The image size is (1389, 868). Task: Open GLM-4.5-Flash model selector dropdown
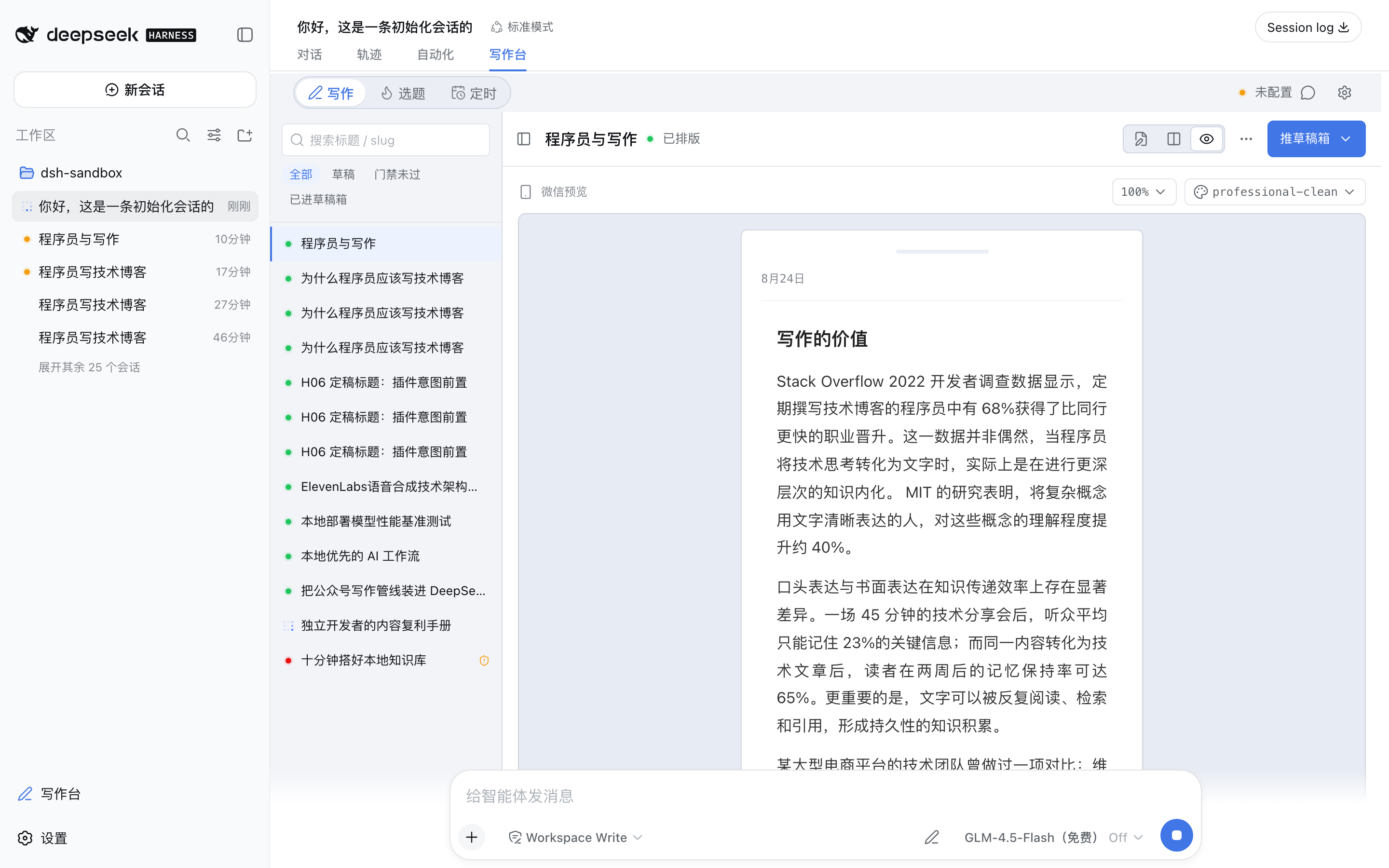tap(1053, 838)
